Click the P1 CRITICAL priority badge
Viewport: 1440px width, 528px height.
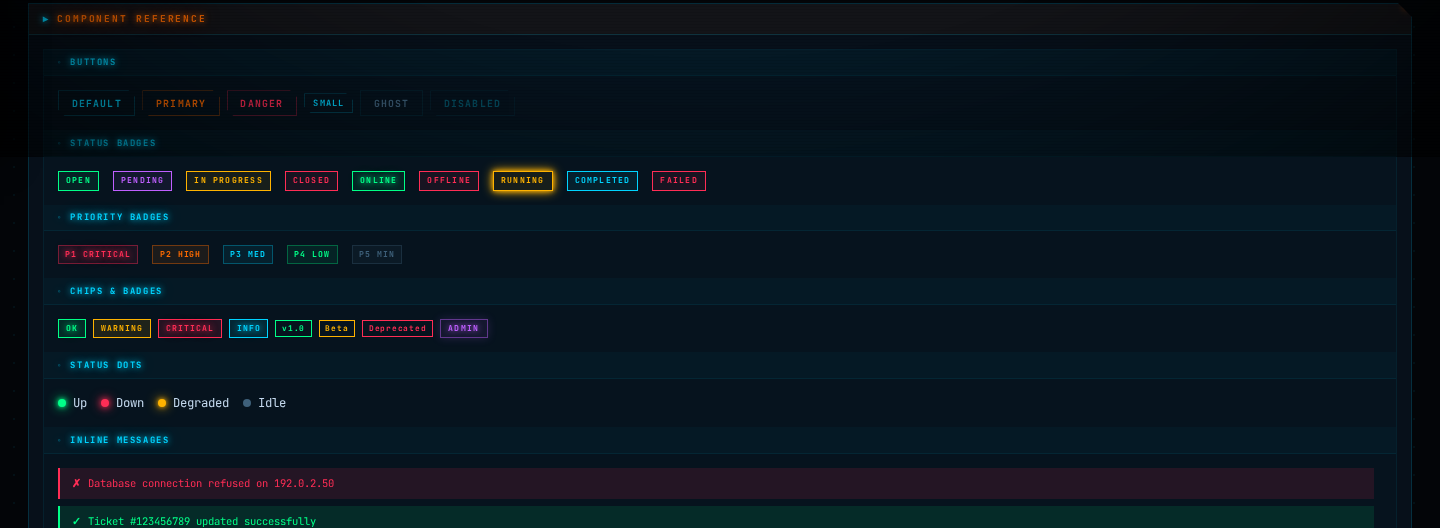pyautogui.click(x=98, y=255)
